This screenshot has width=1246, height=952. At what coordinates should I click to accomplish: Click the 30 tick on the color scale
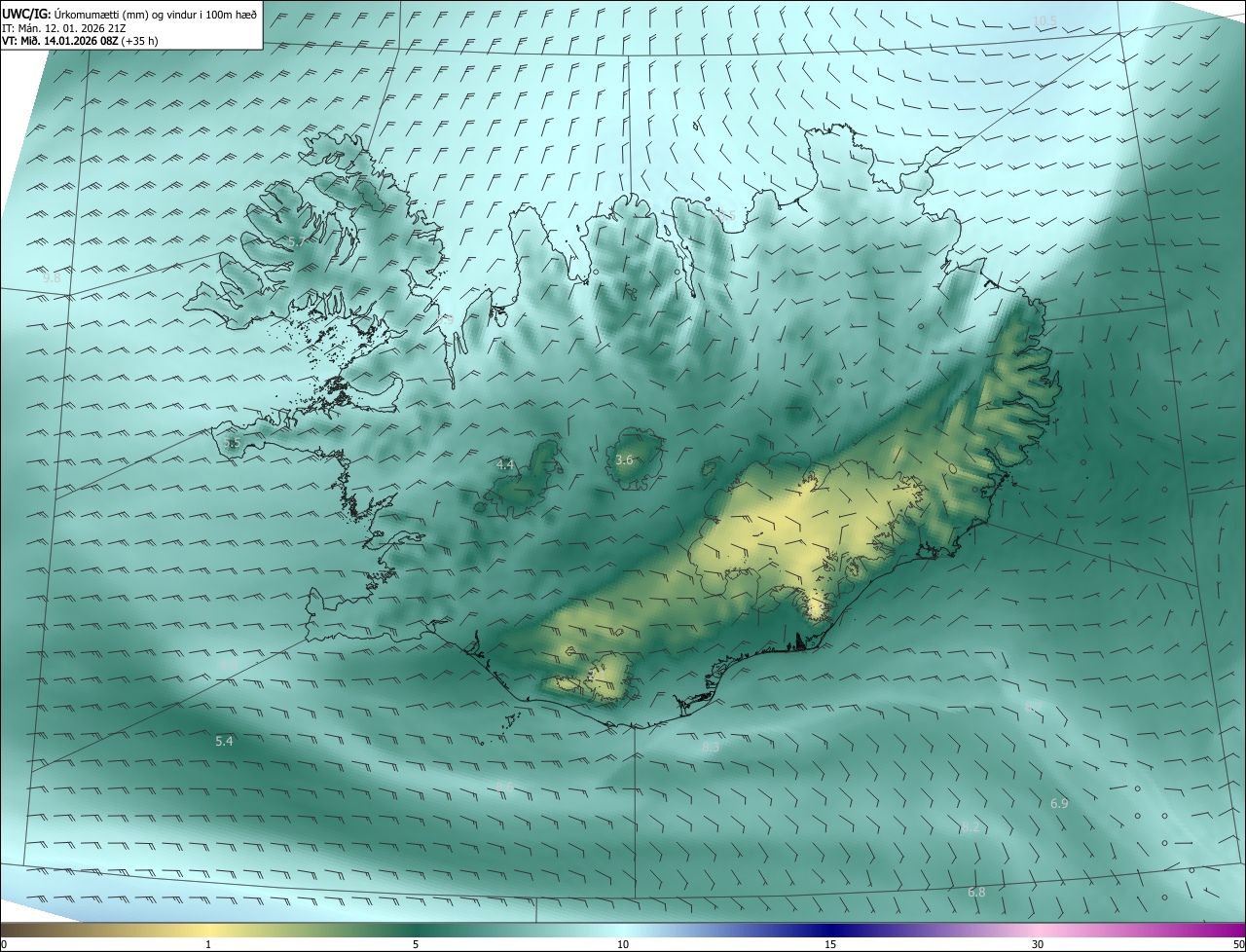coord(1038,945)
